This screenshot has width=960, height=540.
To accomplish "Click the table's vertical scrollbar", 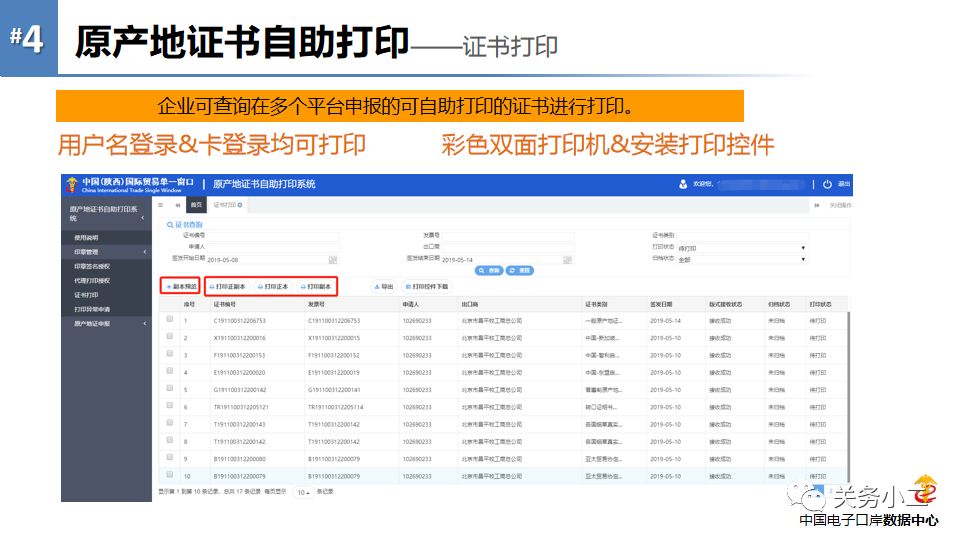I will click(849, 397).
